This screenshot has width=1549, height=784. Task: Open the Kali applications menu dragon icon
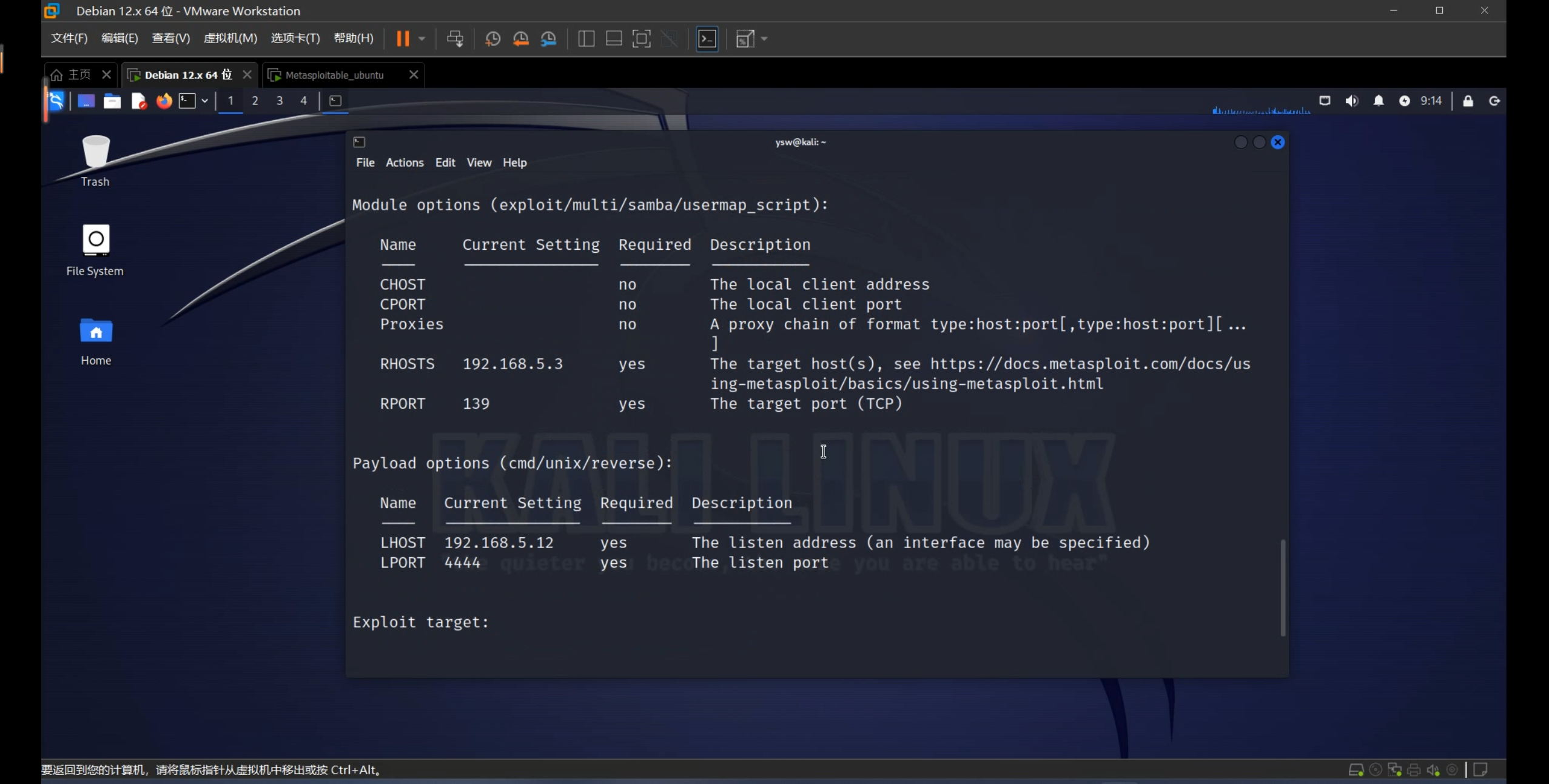click(56, 101)
